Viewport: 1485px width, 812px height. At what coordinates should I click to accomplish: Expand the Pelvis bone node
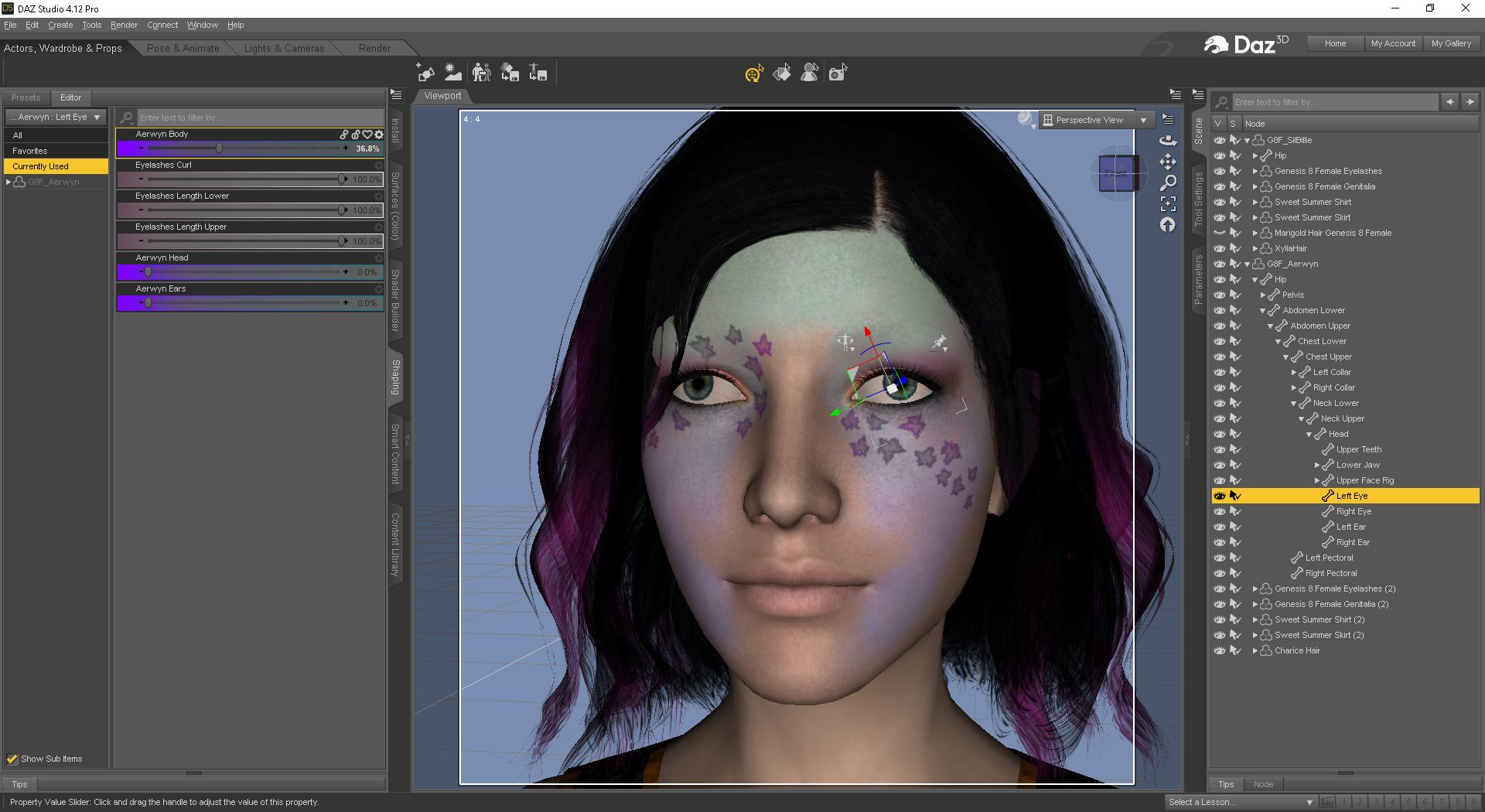(1262, 295)
